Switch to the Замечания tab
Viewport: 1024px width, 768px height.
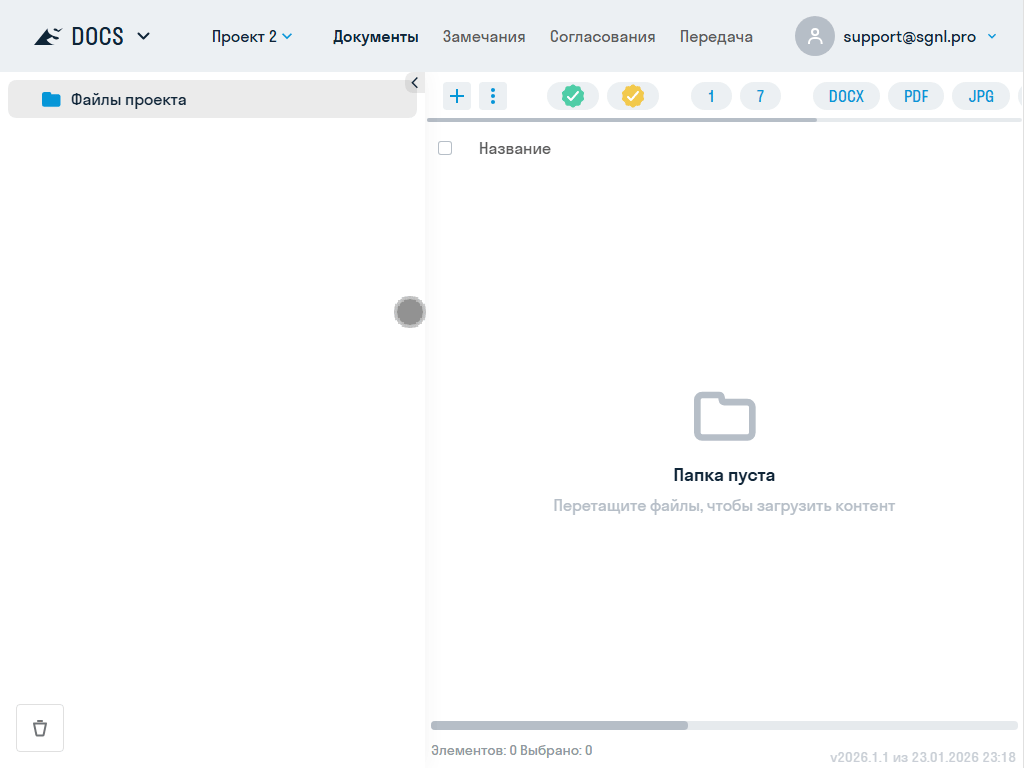pos(484,37)
